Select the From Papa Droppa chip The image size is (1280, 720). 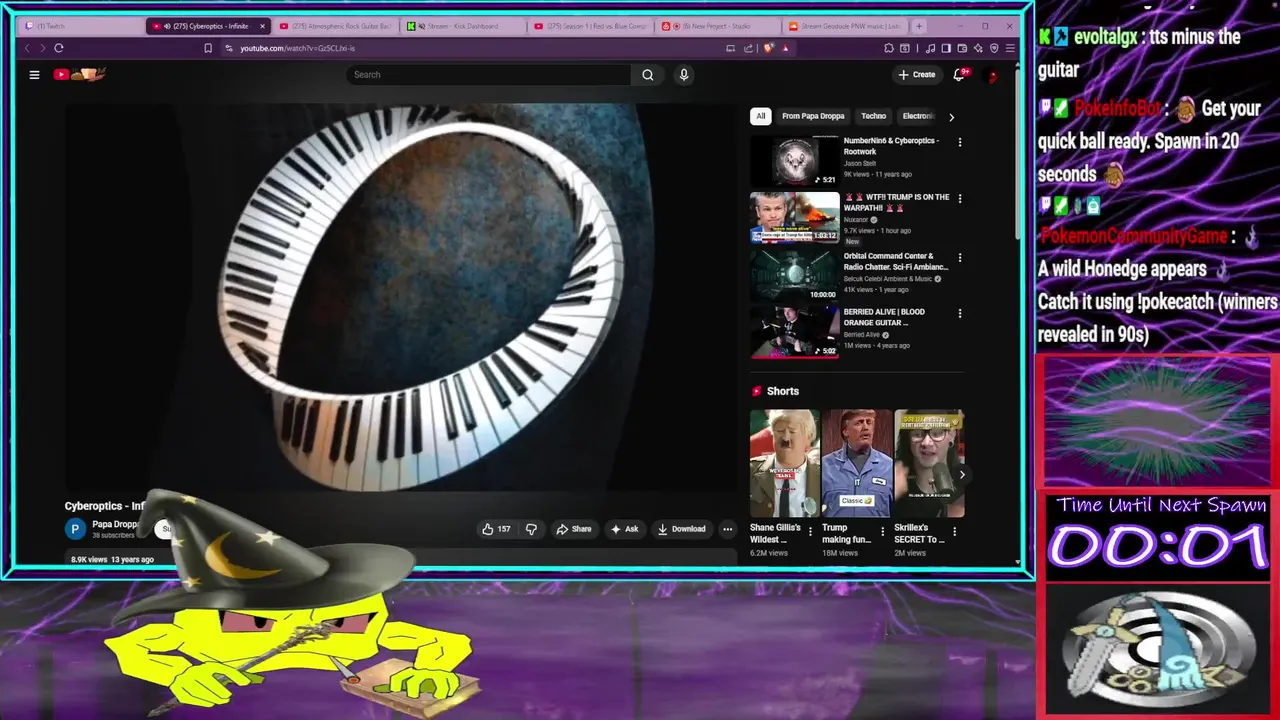coord(813,116)
